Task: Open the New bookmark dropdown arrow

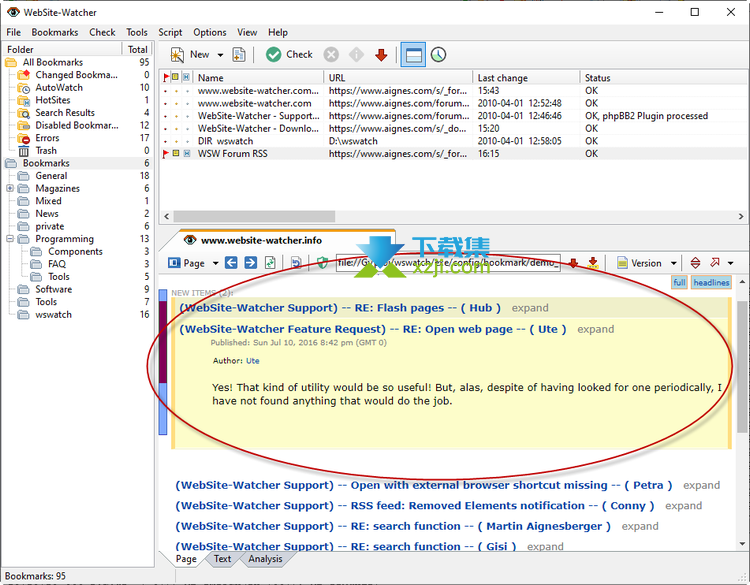Action: [x=220, y=55]
